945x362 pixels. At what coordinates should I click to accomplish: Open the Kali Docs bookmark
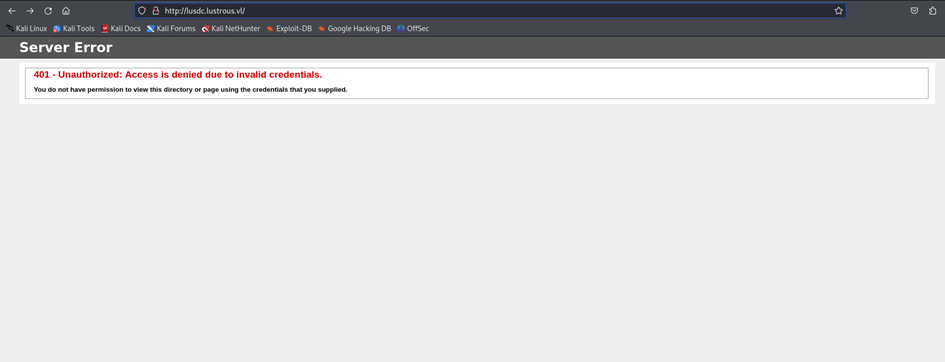click(121, 28)
